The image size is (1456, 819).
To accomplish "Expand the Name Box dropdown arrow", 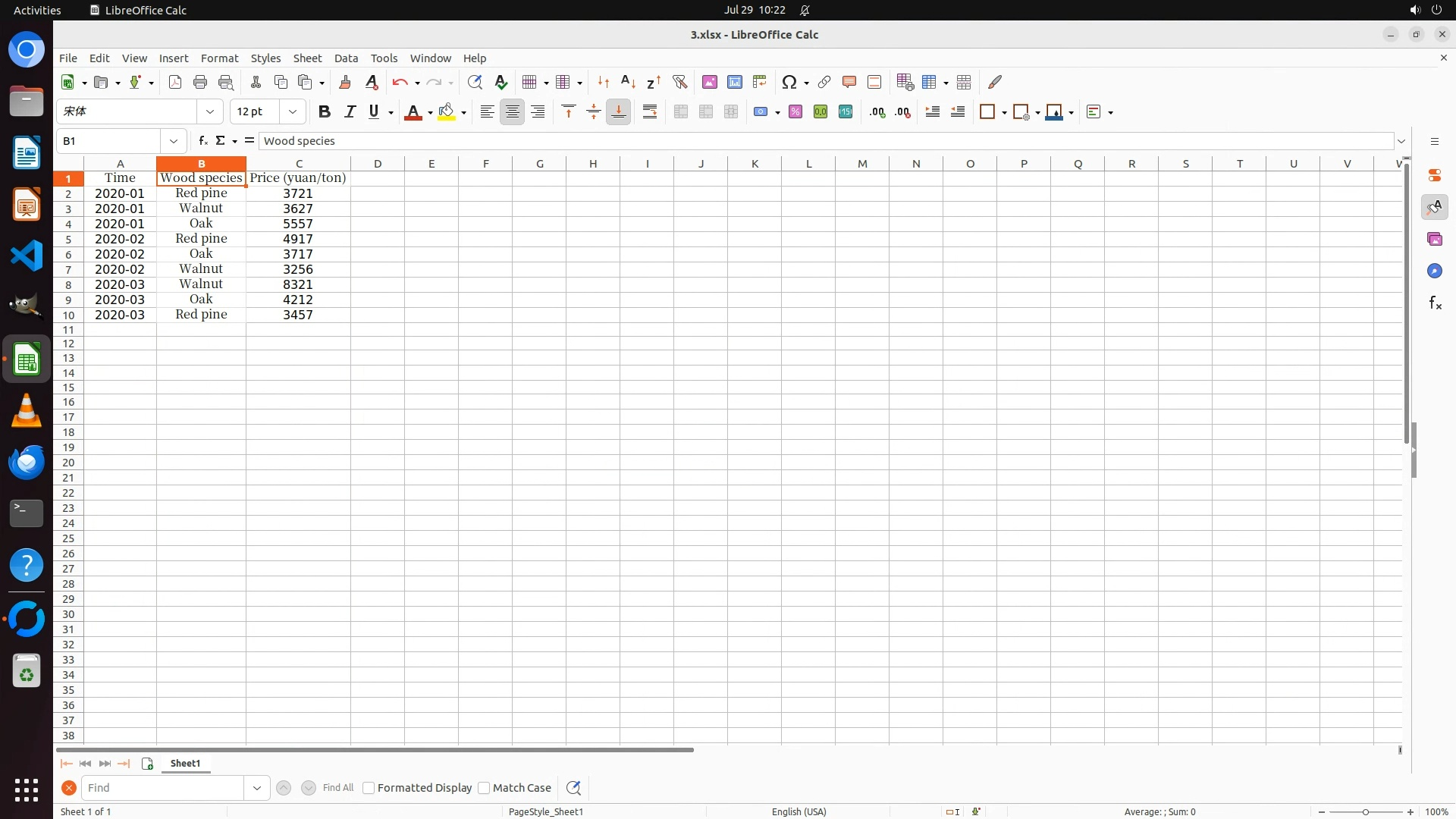I will click(174, 140).
